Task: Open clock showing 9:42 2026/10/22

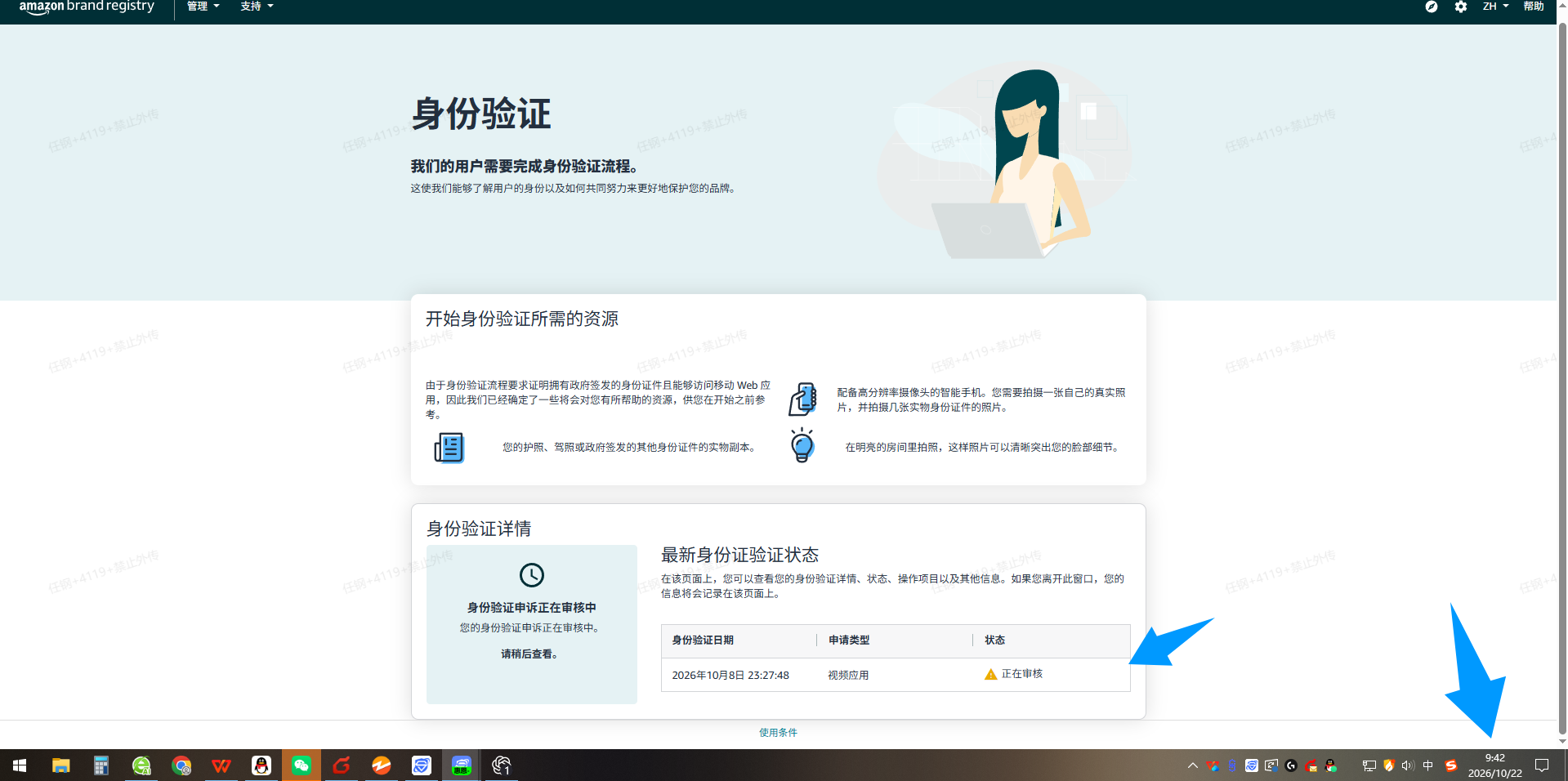Action: [x=1494, y=765]
